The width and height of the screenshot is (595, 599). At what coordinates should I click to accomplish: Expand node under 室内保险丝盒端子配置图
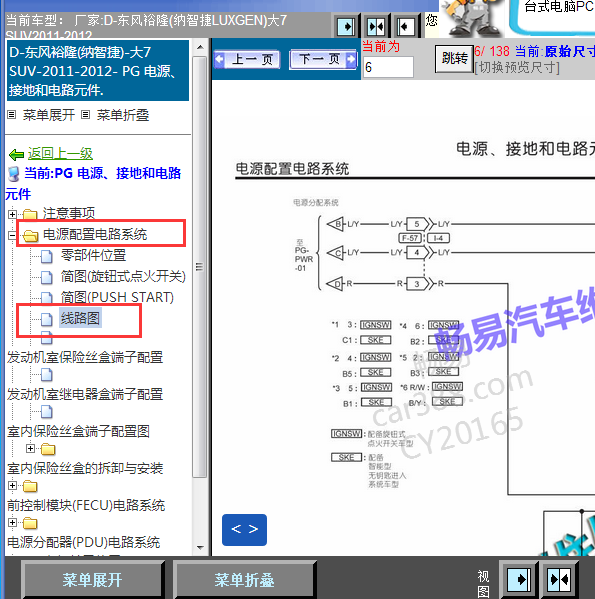[31, 448]
